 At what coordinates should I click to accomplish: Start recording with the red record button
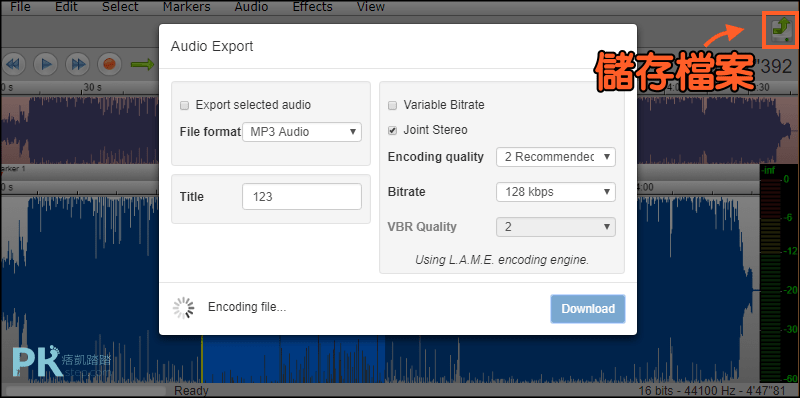[110, 65]
